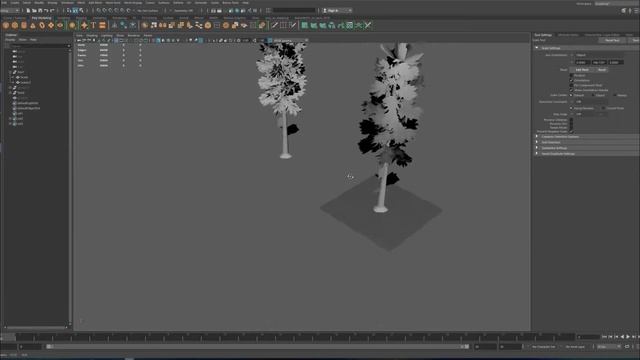Click the Reset Tool button
This screenshot has height=360, width=640.
612,40
